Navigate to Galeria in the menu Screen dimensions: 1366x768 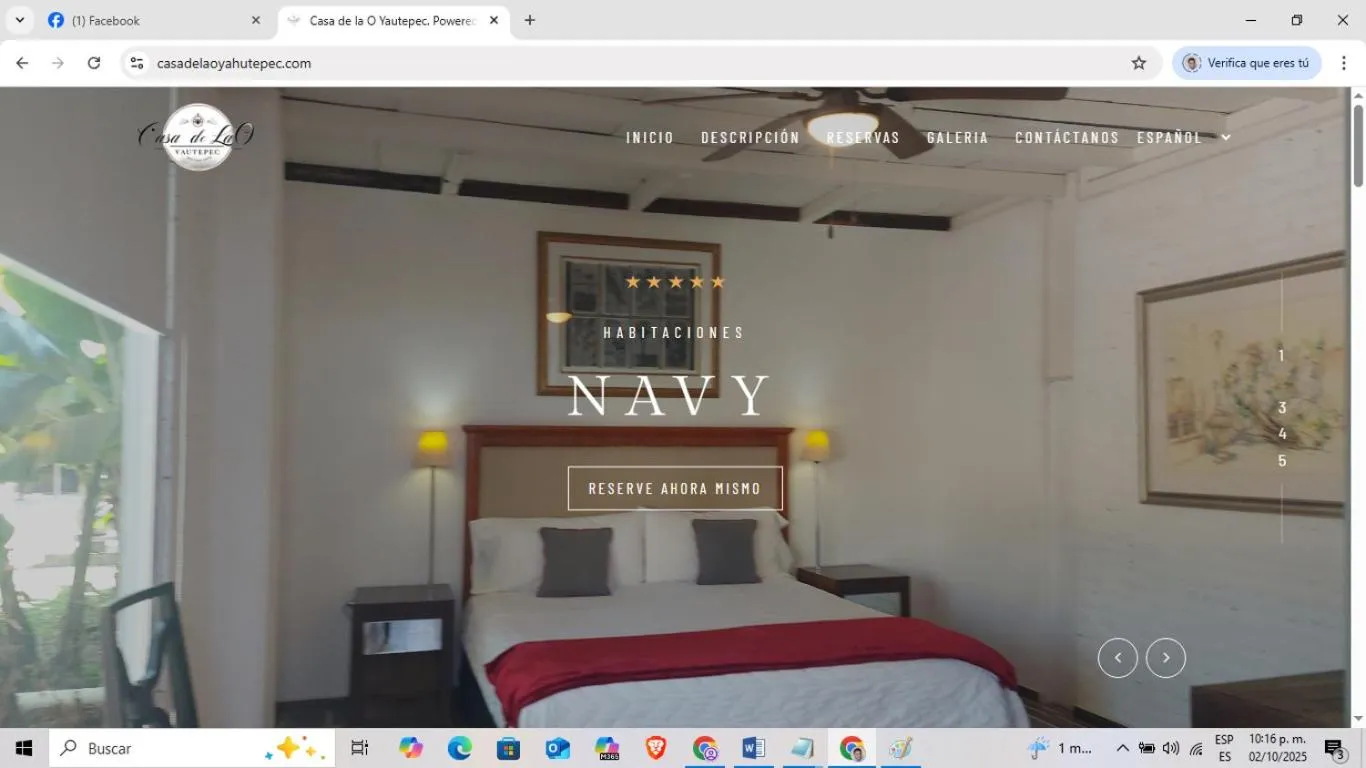tap(957, 138)
